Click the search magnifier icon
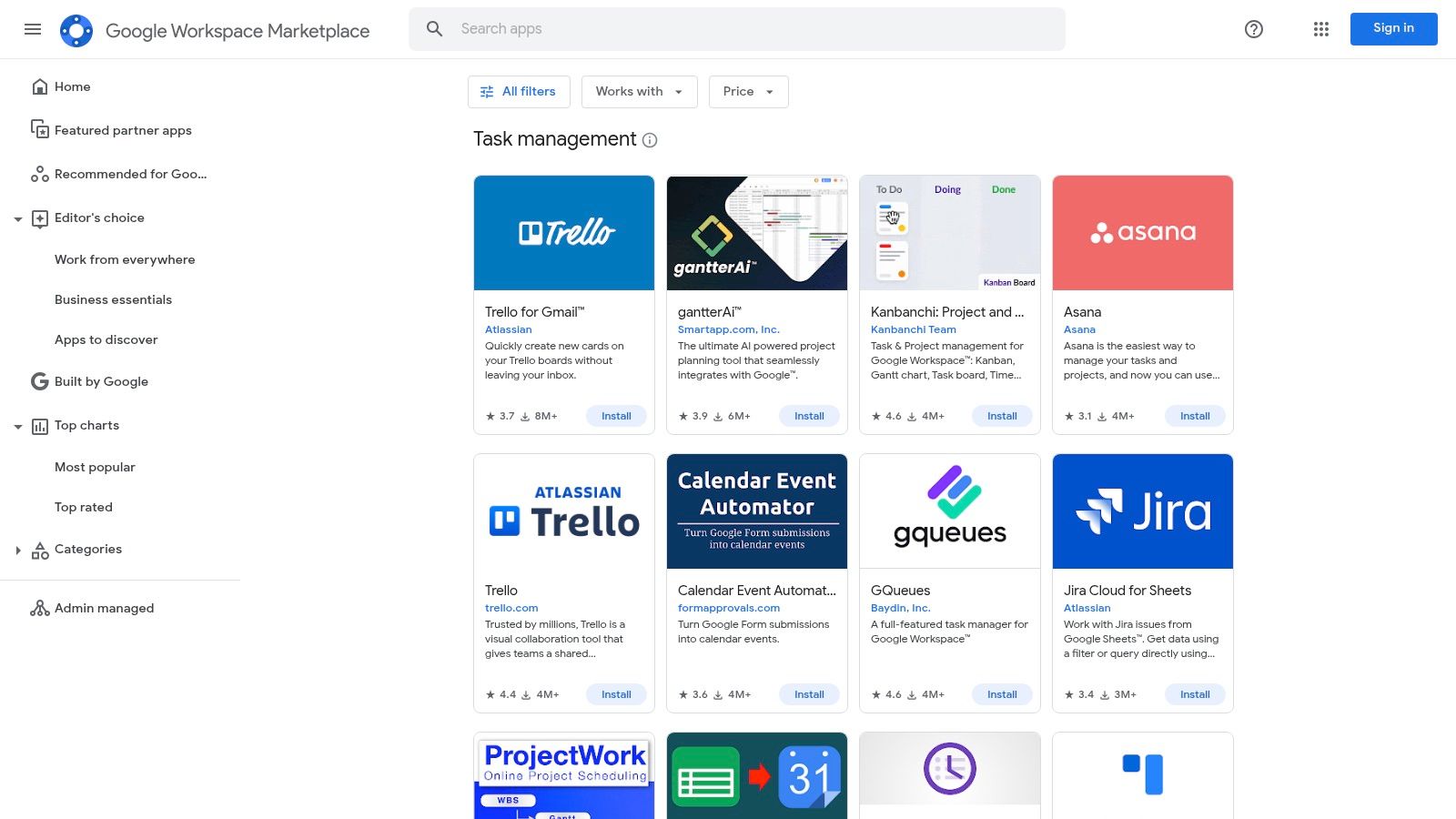Image resolution: width=1456 pixels, height=819 pixels. (x=434, y=28)
